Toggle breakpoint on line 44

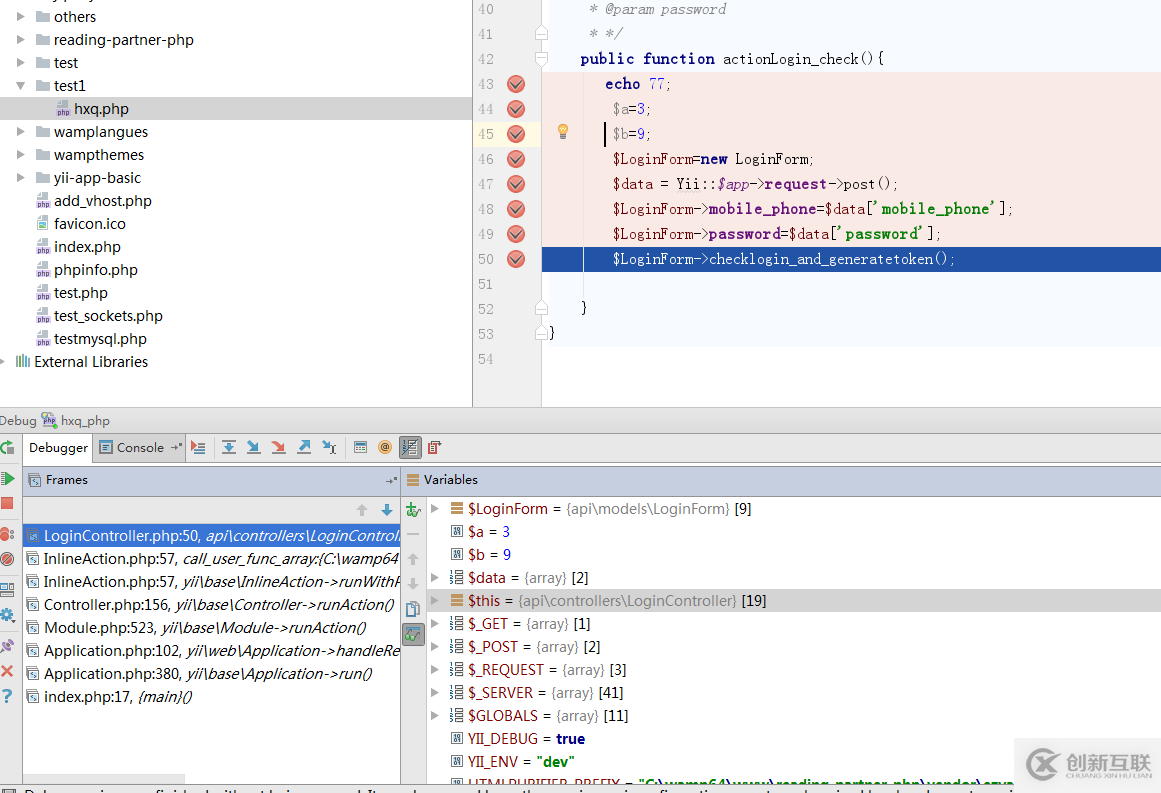click(x=516, y=110)
